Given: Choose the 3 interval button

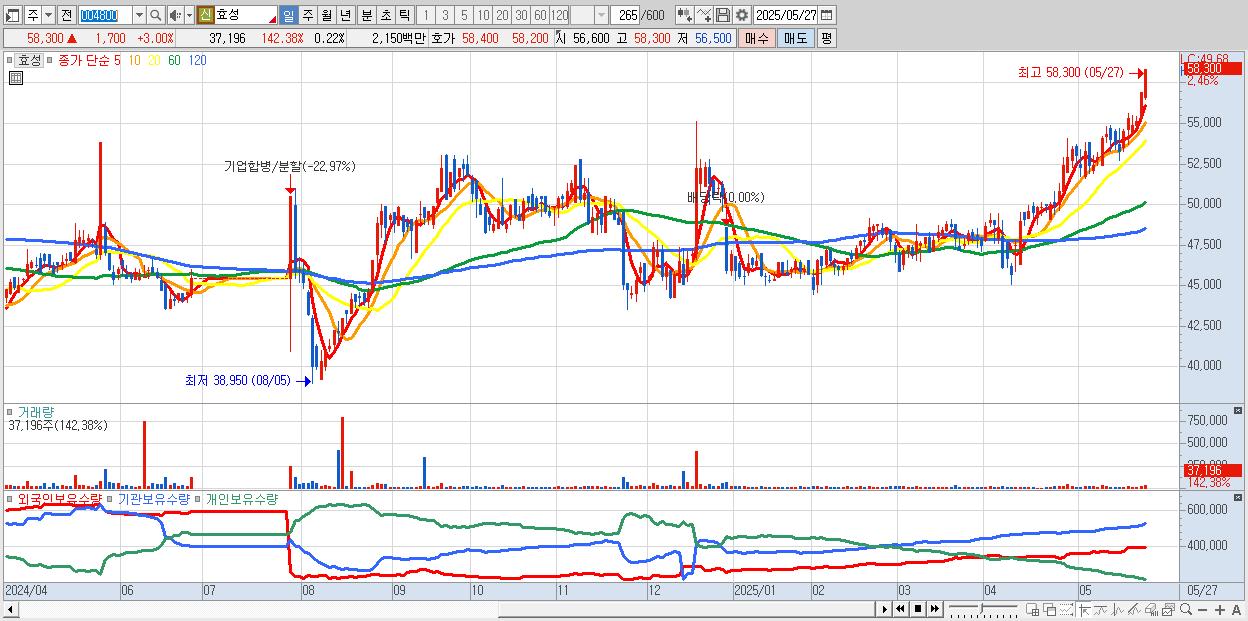Looking at the screenshot, I should (x=445, y=15).
